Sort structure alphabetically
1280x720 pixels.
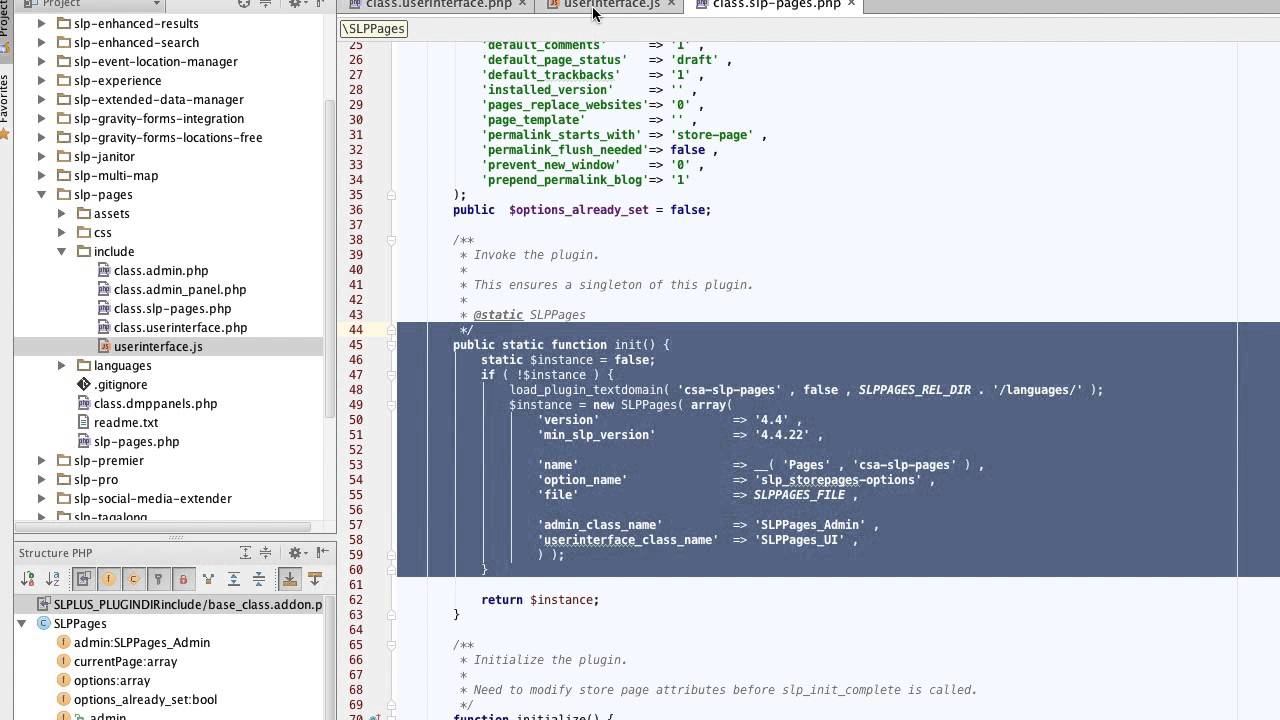[53, 579]
